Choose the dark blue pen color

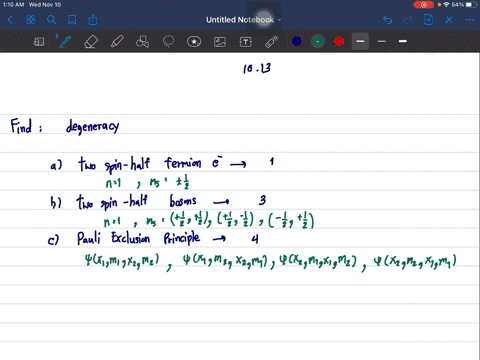(x=297, y=41)
